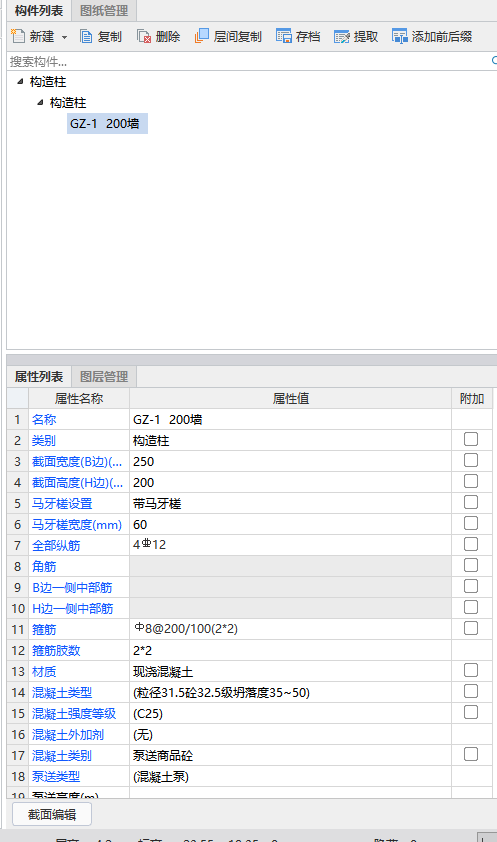The width and height of the screenshot is (497, 842).
Task: Click the 马牙槎设置 property name
Action: click(x=62, y=504)
